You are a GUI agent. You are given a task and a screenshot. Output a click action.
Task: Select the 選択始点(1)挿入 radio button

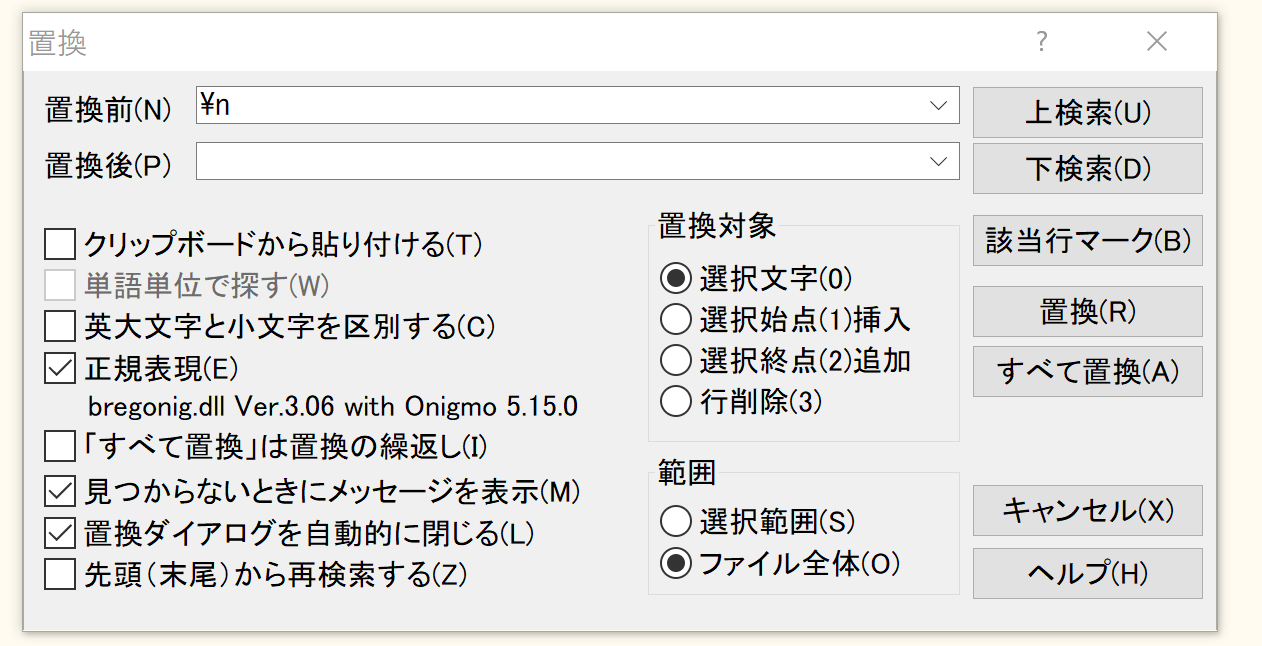tap(677, 319)
